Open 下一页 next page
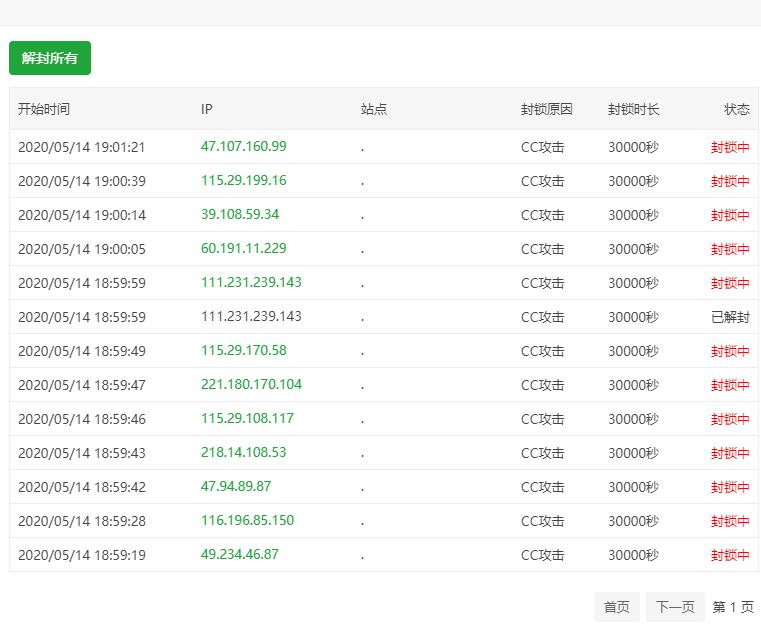The width and height of the screenshot is (761, 624). coord(675,607)
